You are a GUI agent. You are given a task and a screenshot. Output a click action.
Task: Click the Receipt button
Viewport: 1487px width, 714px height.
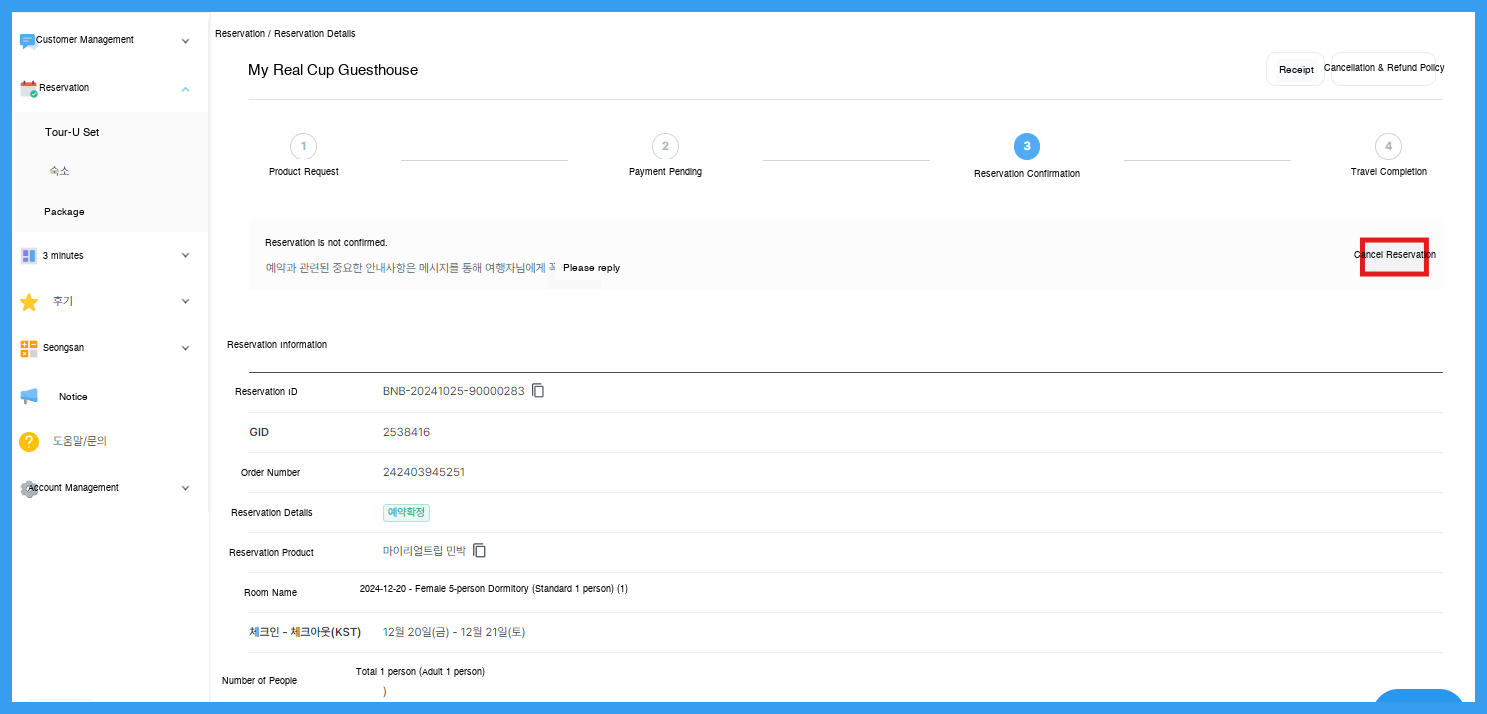[1296, 69]
